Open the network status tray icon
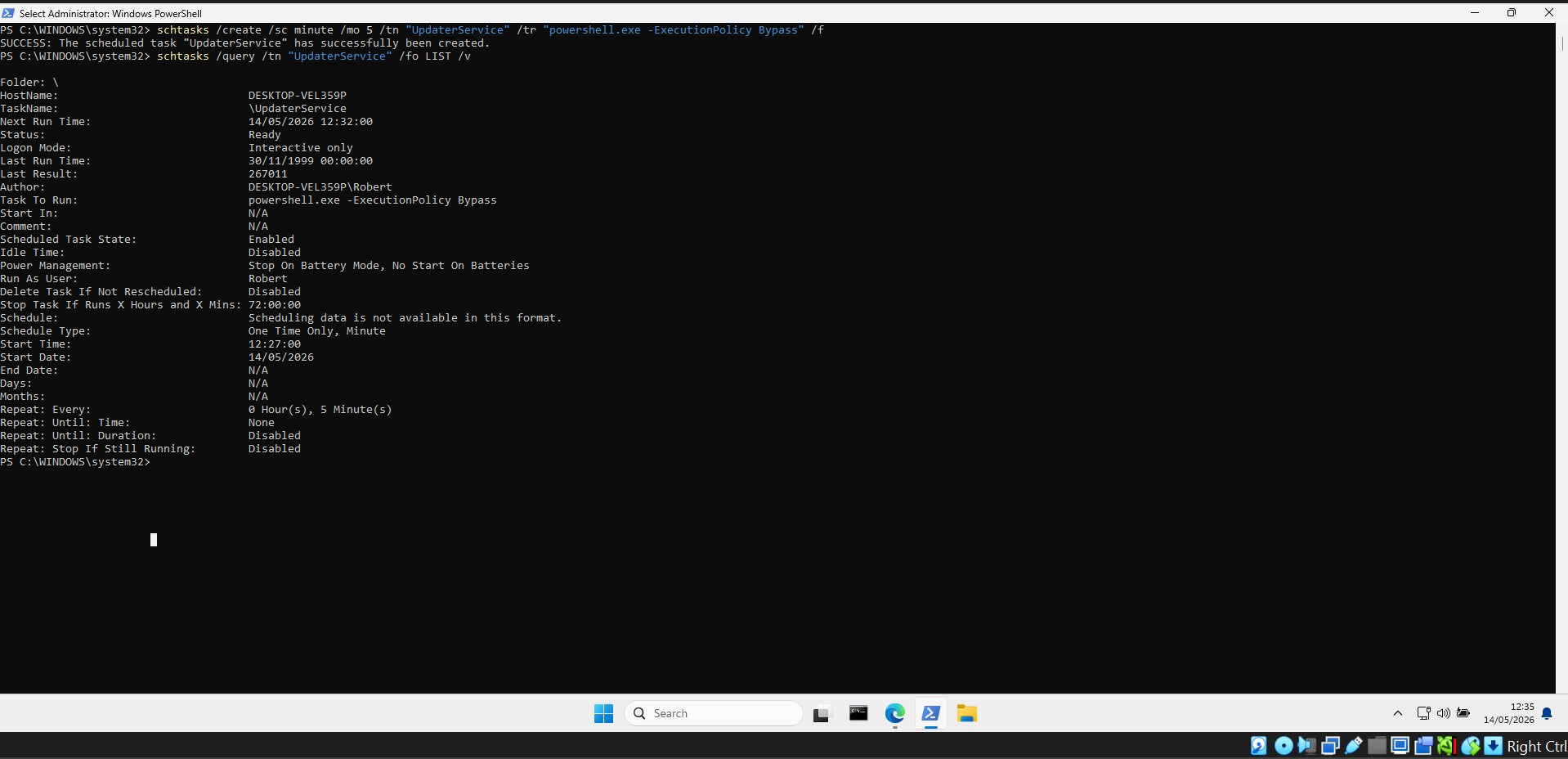The width and height of the screenshot is (1568, 759). point(1423,713)
